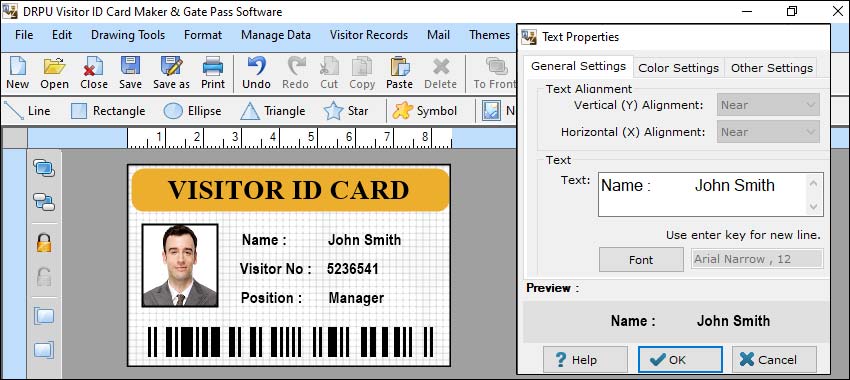Click the To Front toolbar icon

(494, 73)
